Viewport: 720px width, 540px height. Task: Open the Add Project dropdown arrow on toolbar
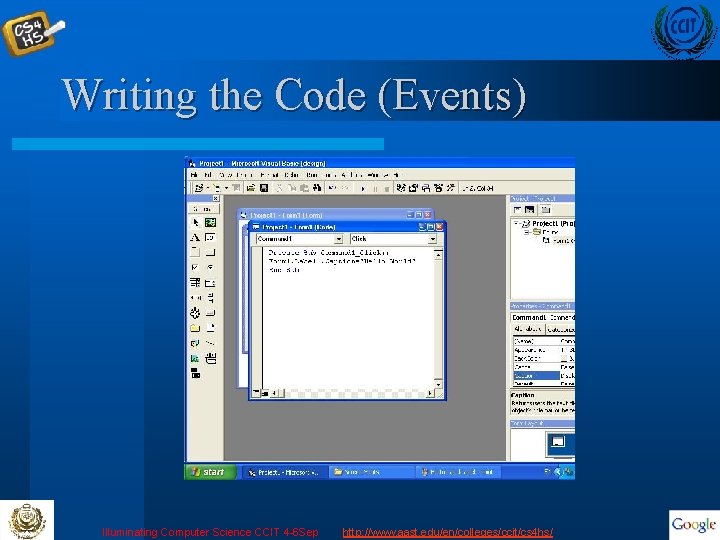point(208,188)
